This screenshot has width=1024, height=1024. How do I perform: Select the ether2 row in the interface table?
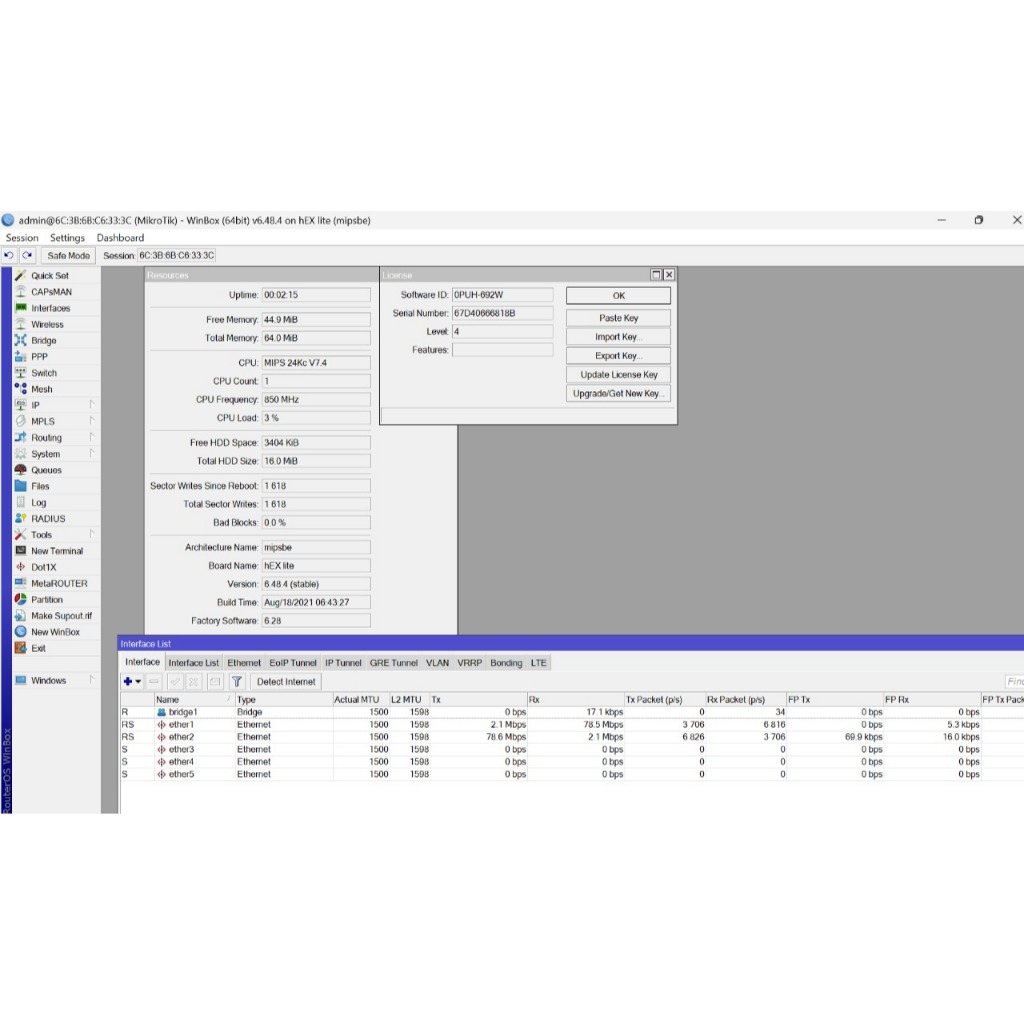point(181,737)
